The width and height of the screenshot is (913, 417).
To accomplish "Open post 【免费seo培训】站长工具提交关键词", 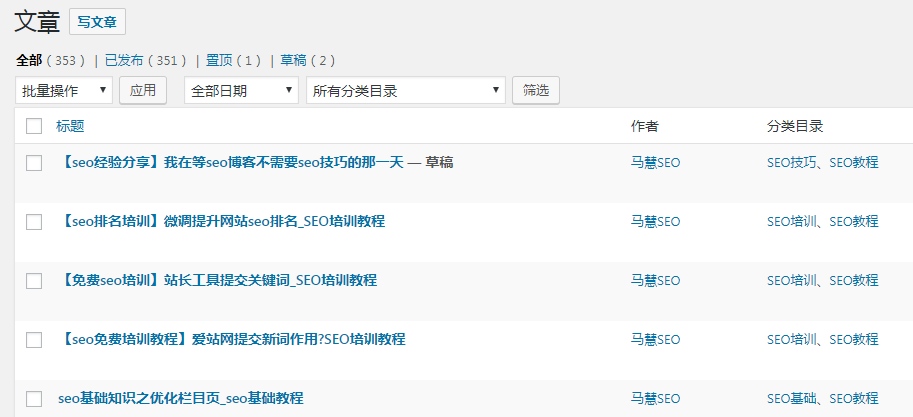I will click(217, 280).
